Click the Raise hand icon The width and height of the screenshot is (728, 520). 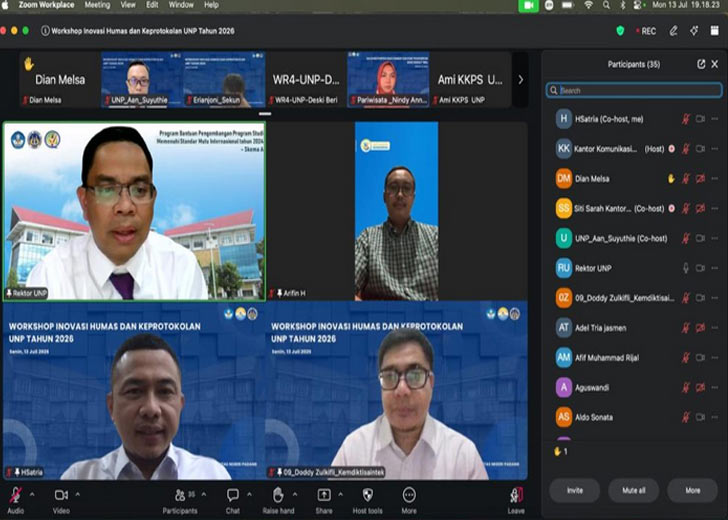(x=278, y=495)
